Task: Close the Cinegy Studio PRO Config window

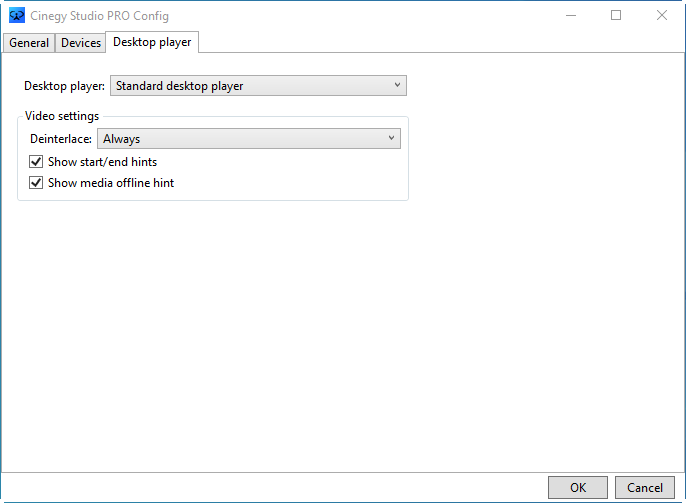Action: click(x=662, y=16)
